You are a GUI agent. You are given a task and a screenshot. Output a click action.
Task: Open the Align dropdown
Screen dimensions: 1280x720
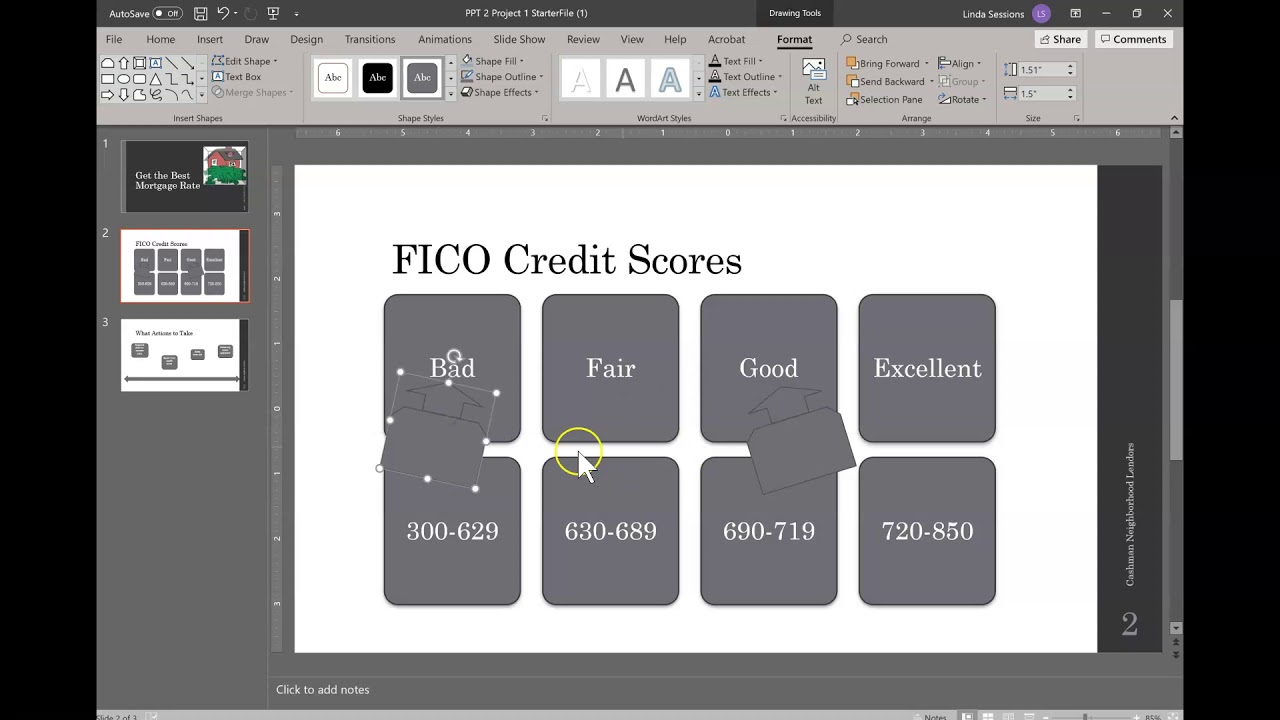960,63
